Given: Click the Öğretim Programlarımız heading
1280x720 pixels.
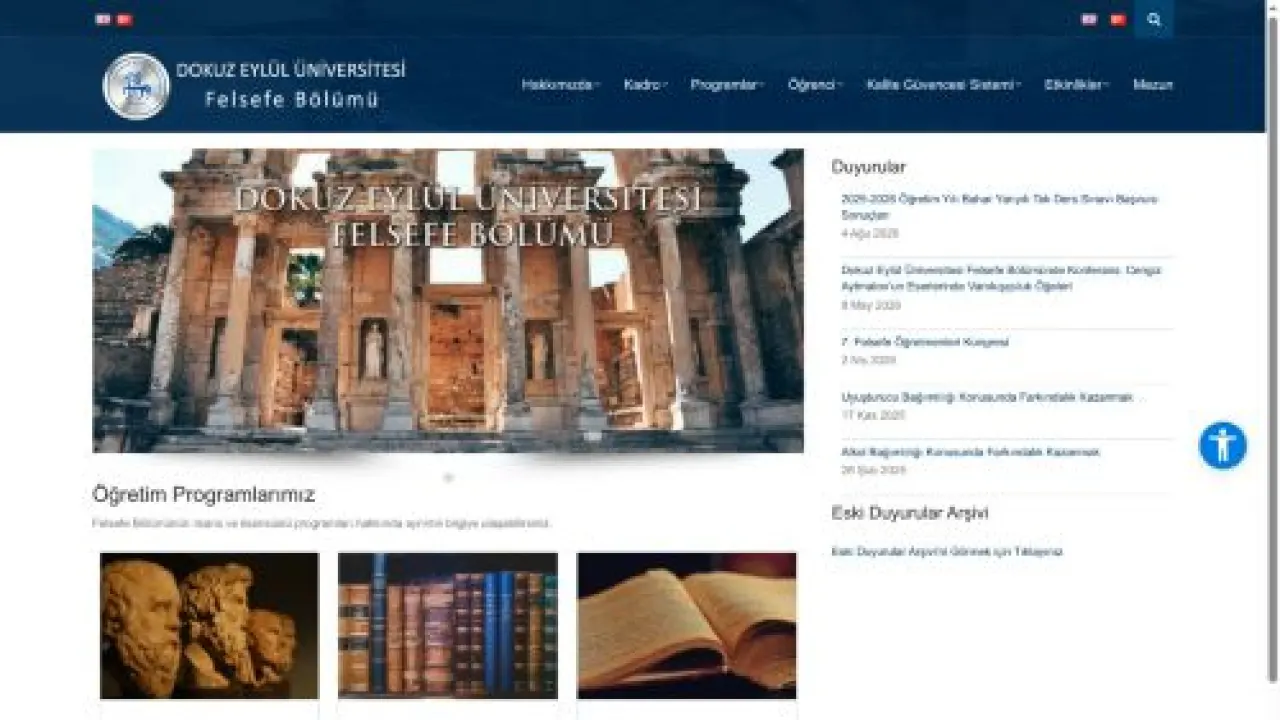Looking at the screenshot, I should pos(203,495).
